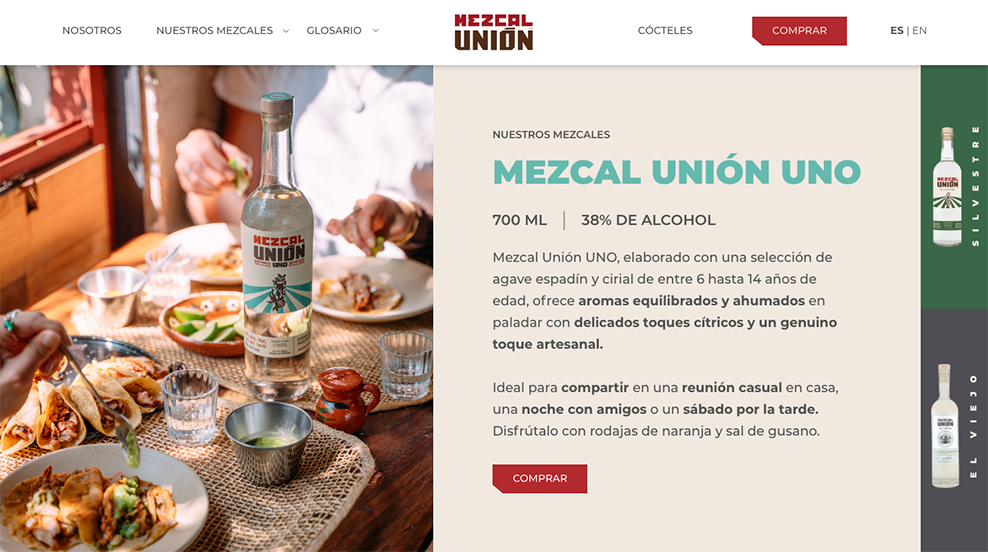Open the Nosotros menu item

pos(92,30)
